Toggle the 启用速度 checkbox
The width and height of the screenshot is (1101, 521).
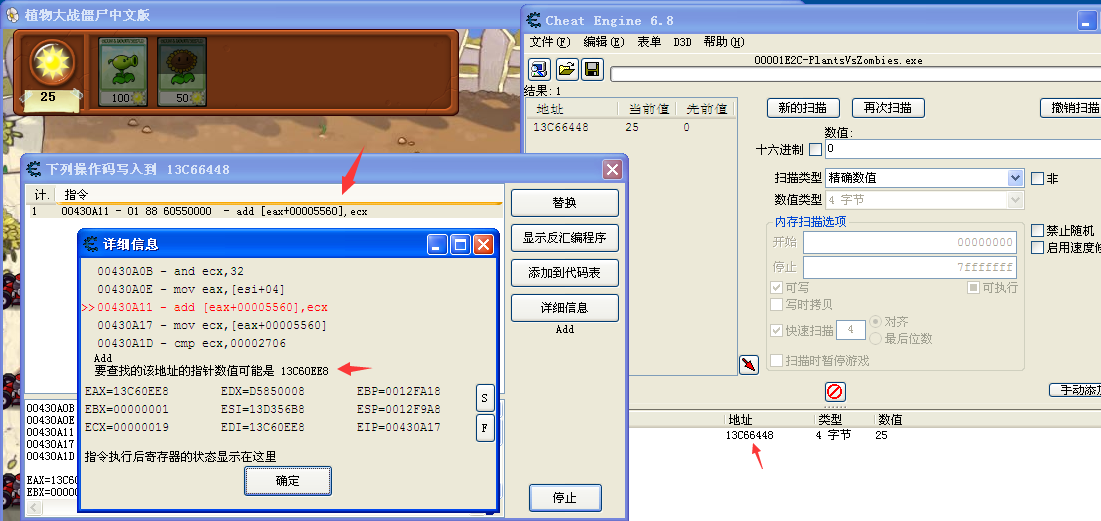point(1037,247)
